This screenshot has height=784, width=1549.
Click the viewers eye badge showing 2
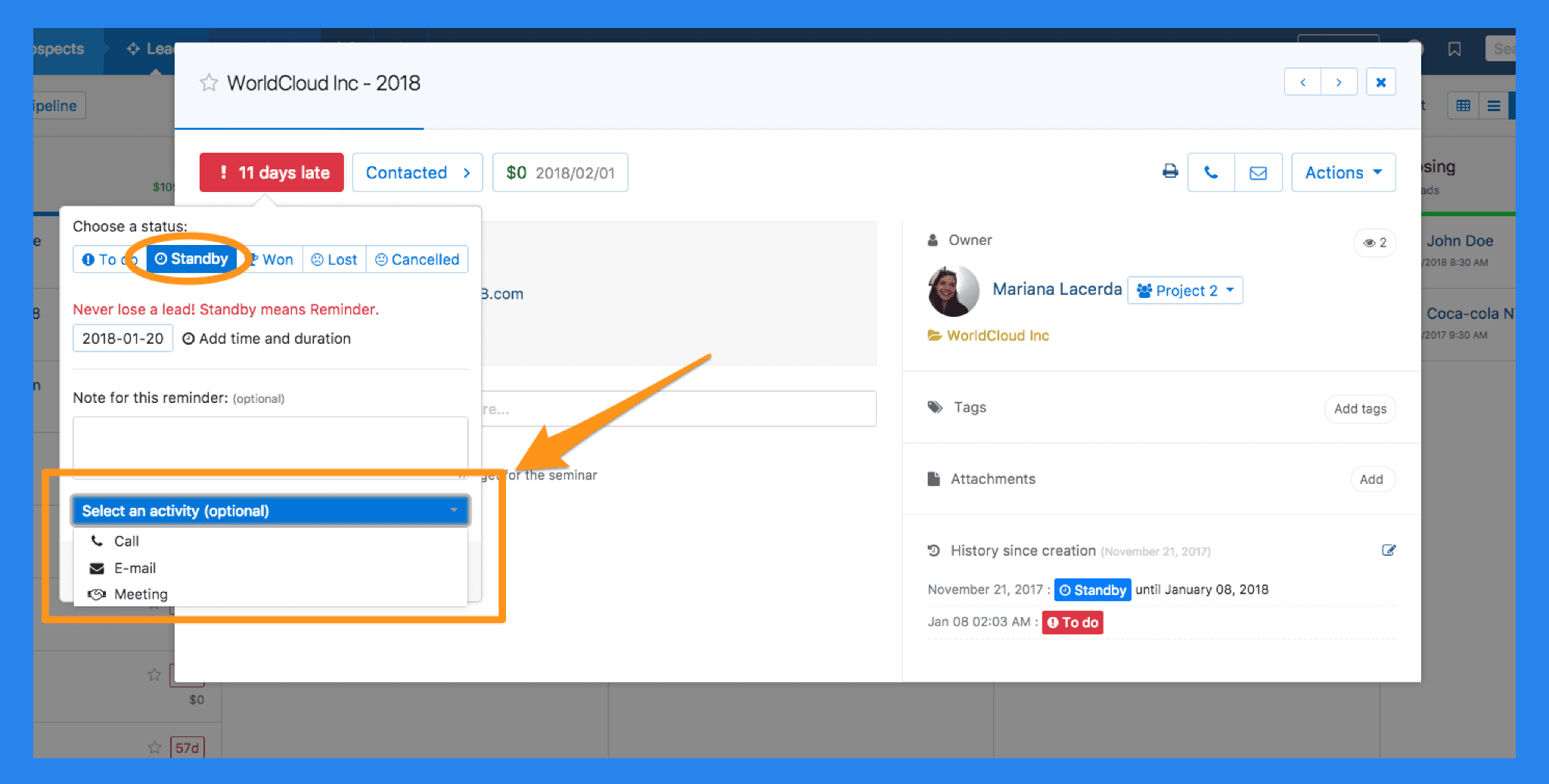coord(1374,243)
